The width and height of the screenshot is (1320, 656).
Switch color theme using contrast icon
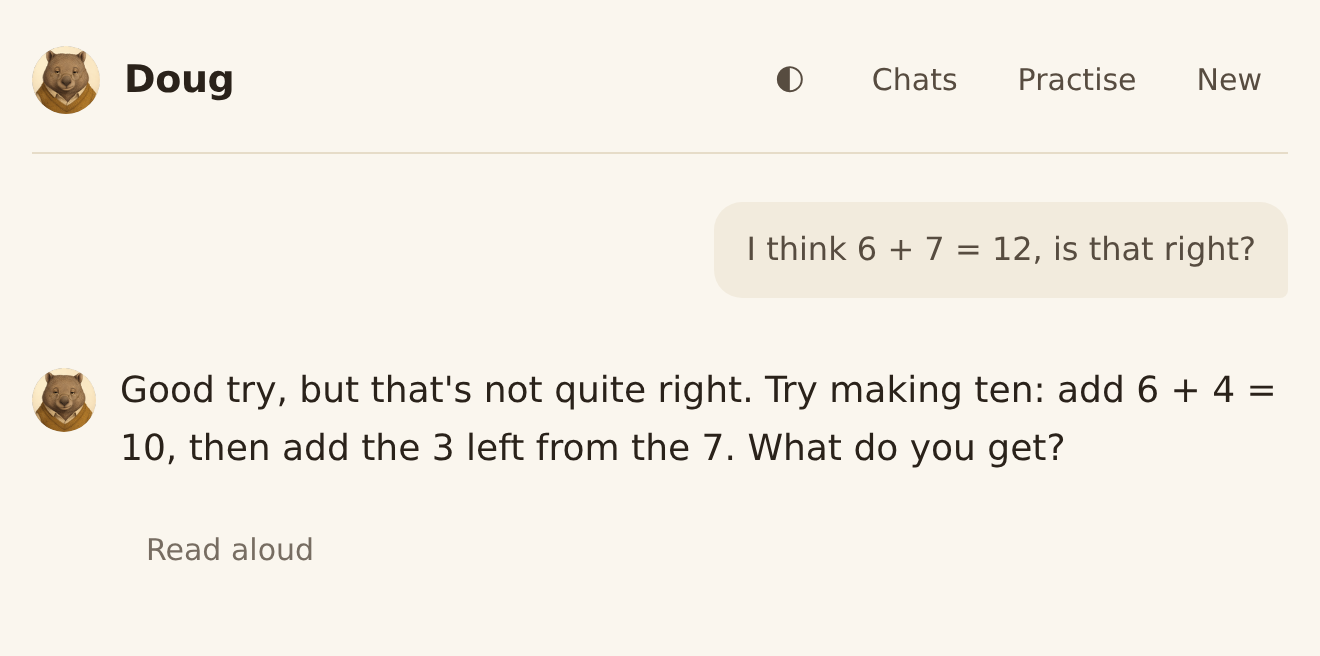coord(790,79)
